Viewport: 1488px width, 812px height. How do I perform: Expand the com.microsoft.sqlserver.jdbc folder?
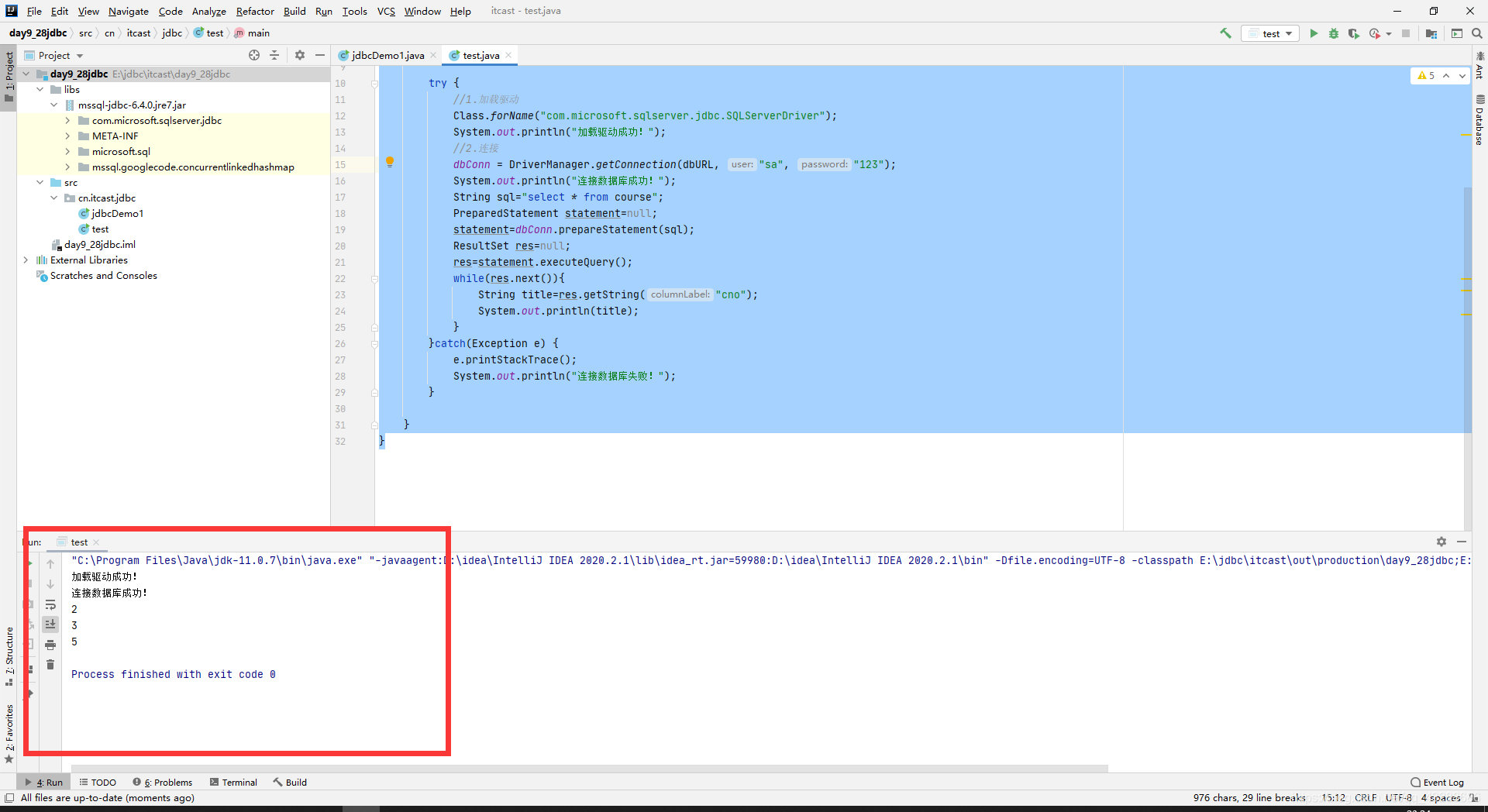click(x=68, y=120)
